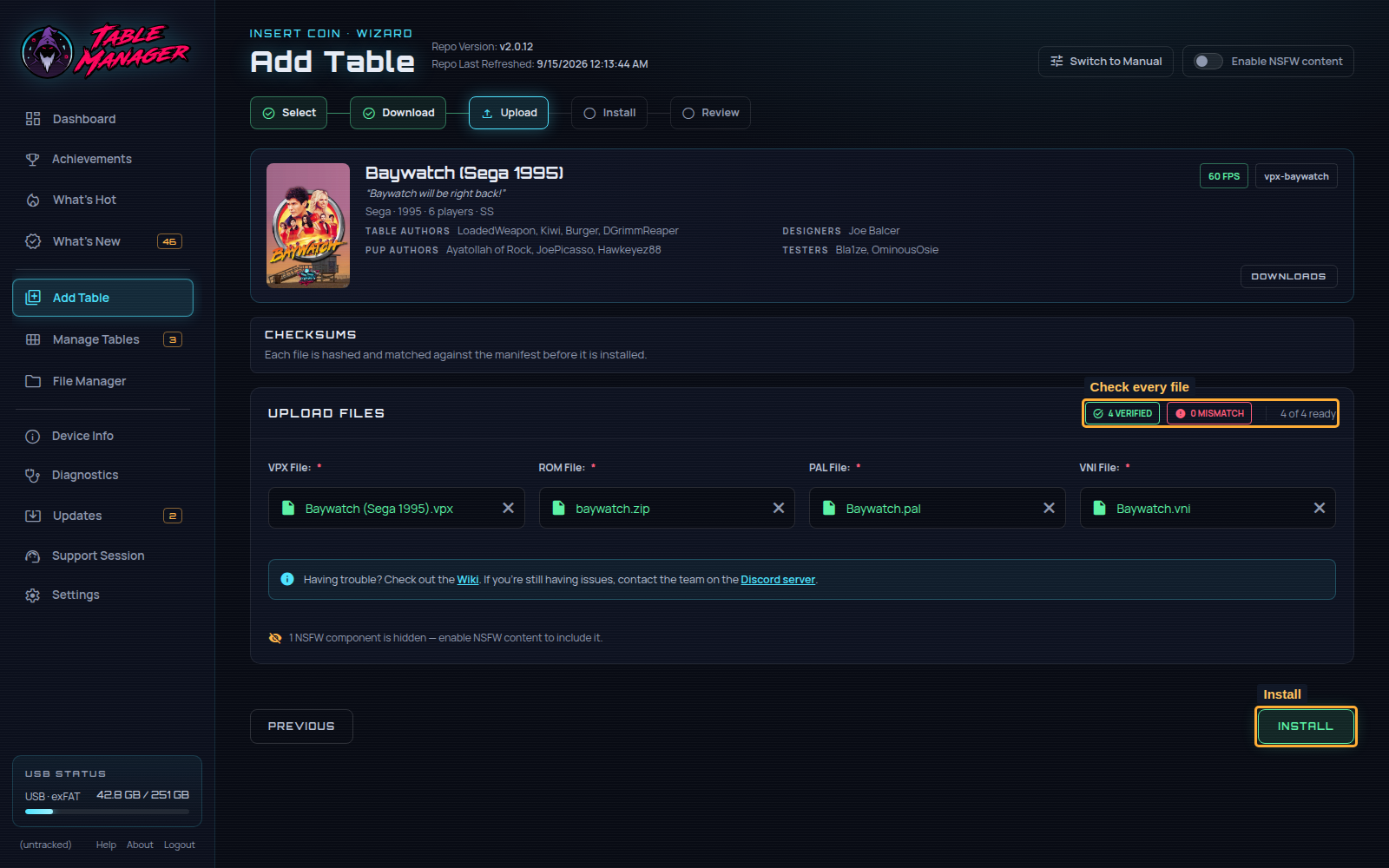
Task: Click the Diagnostics stethoscope icon
Action: 33,476
